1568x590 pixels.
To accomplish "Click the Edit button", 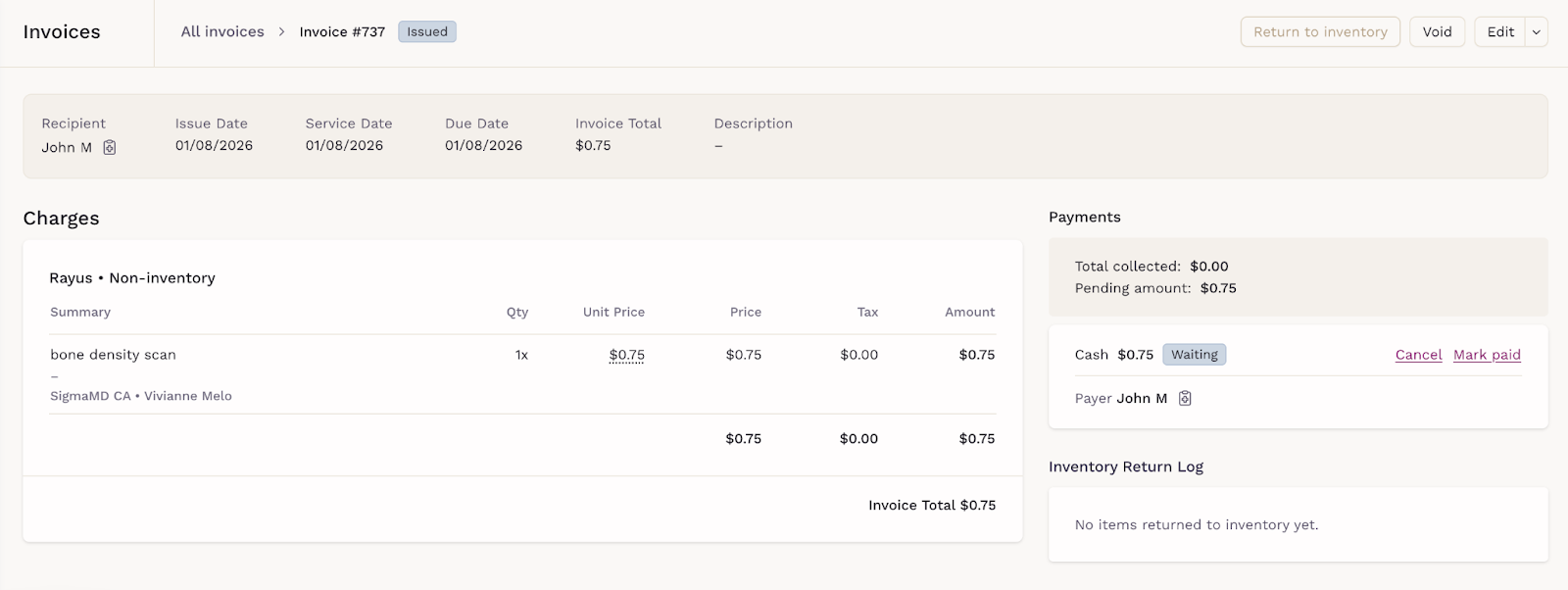I will pyautogui.click(x=1499, y=32).
